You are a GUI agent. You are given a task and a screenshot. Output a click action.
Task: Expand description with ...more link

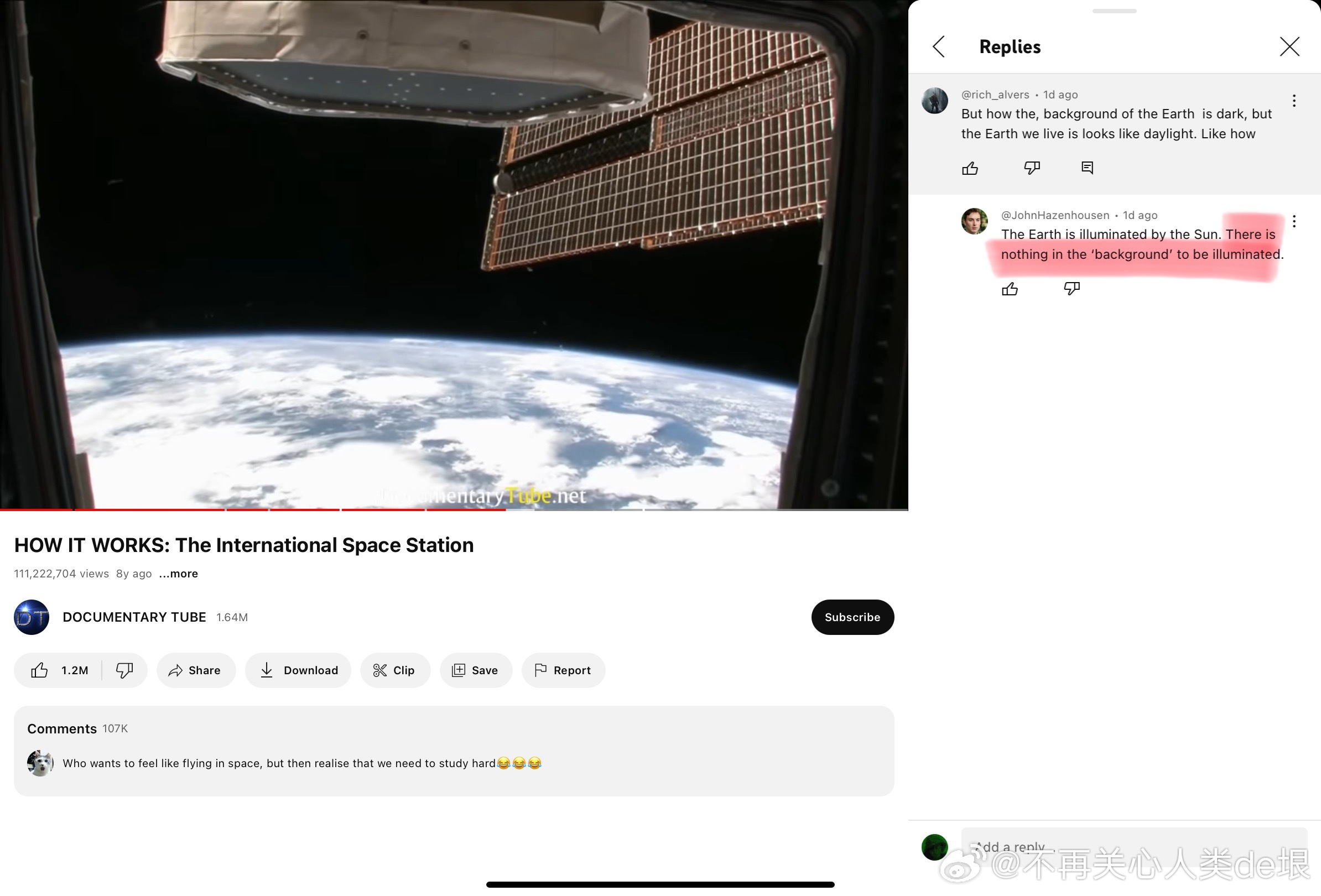179,574
